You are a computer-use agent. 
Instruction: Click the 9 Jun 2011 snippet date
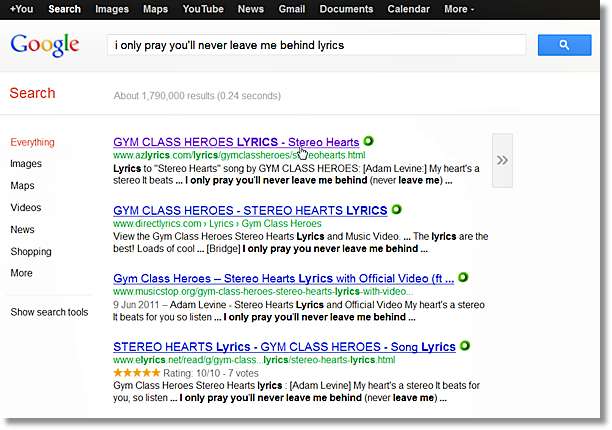[136, 305]
